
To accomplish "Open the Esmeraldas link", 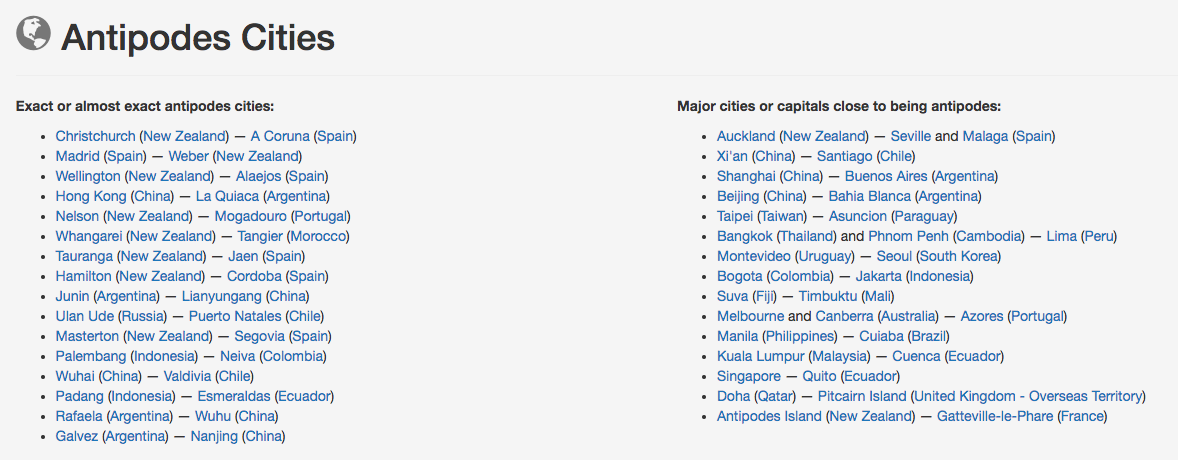I will pyautogui.click(x=234, y=395).
